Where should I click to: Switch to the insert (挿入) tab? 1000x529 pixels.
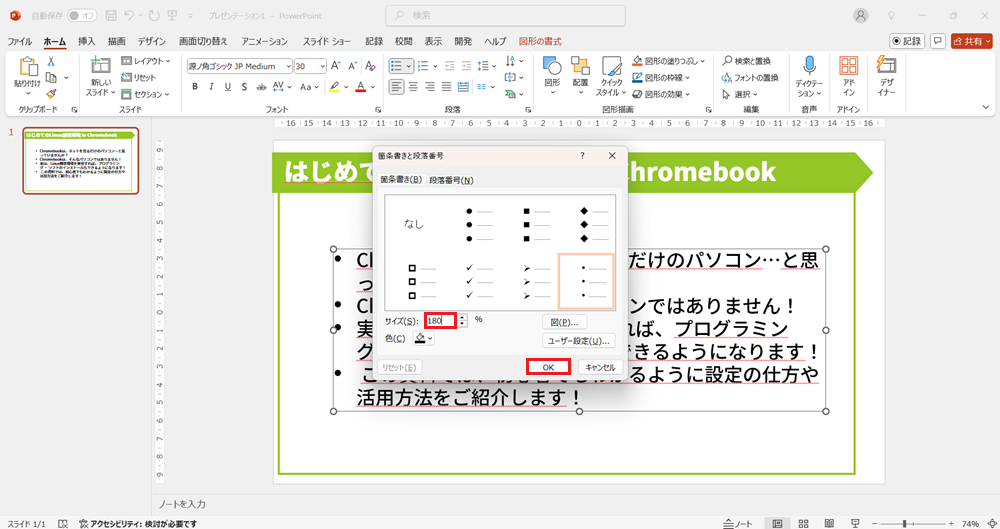tap(87, 41)
